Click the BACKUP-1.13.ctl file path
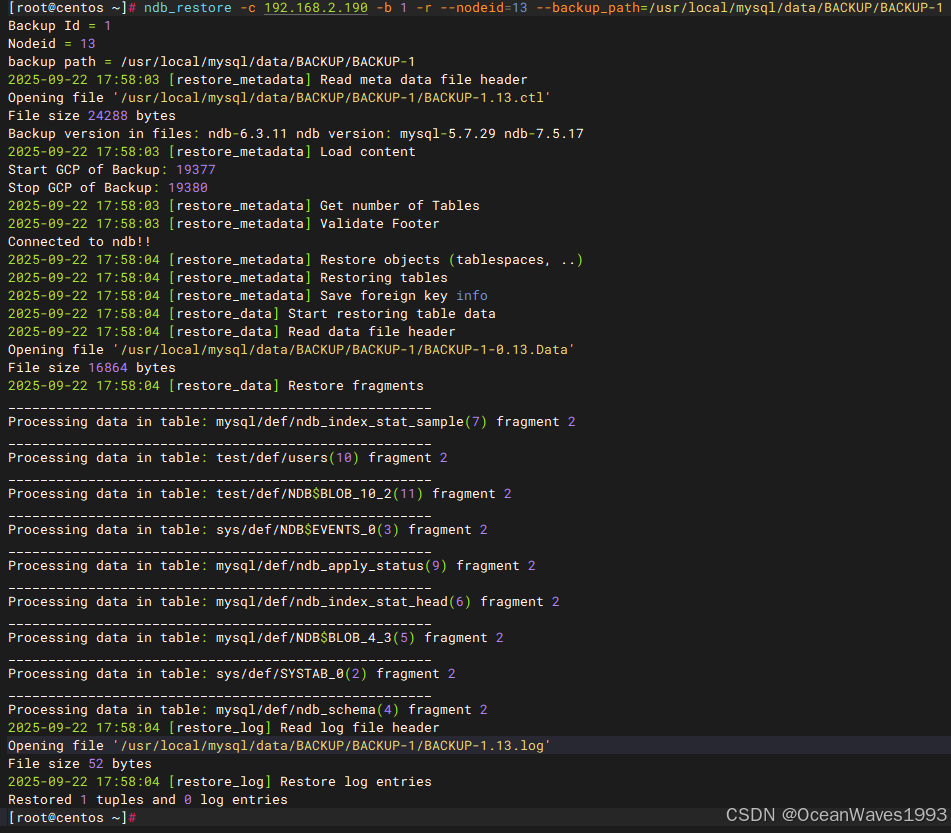 point(332,98)
